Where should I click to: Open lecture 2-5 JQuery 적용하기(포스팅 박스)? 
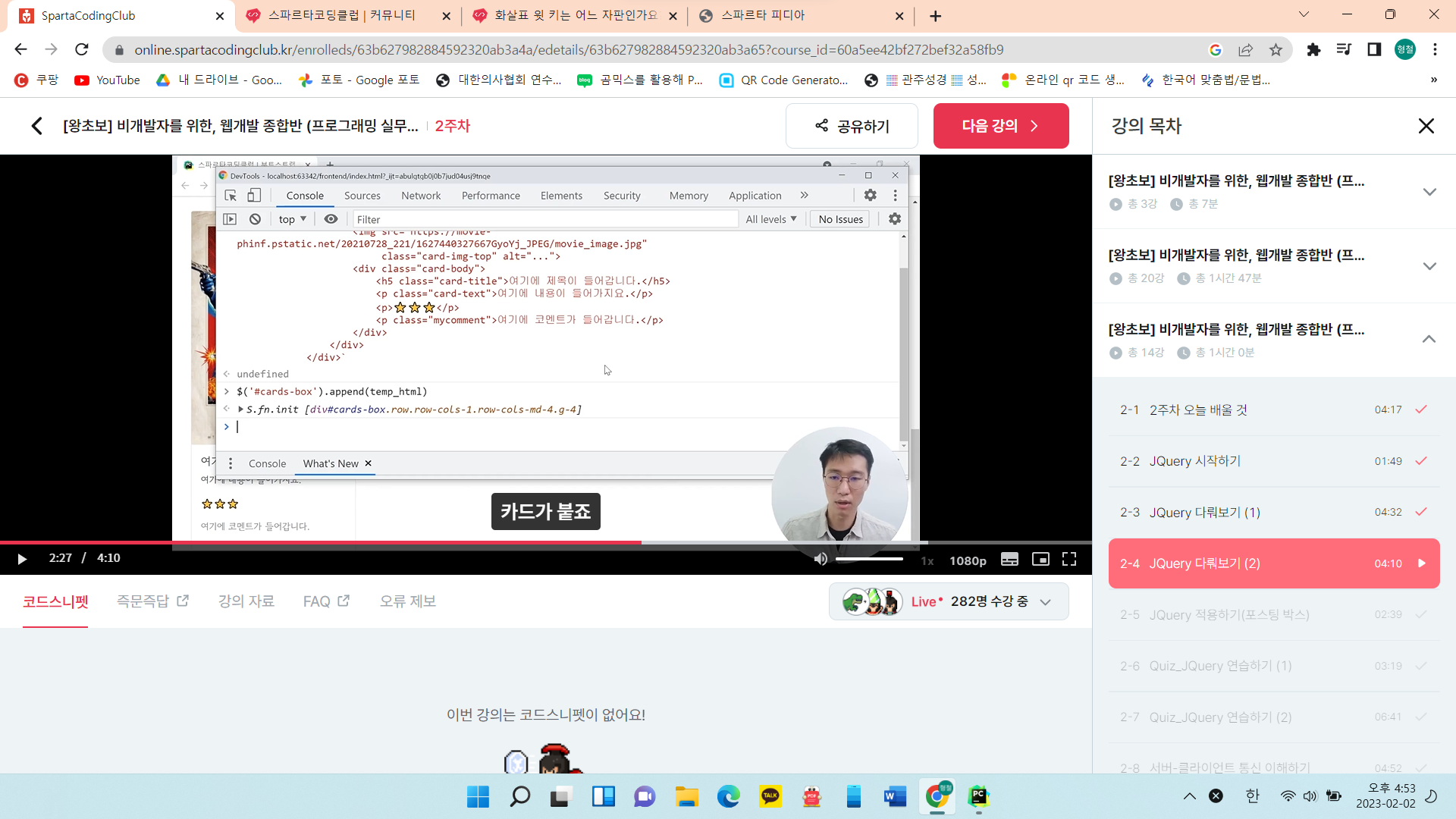1274,615
